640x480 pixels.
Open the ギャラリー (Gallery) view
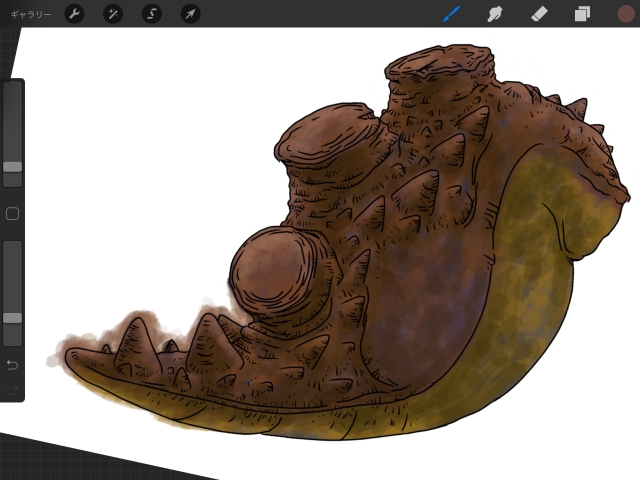(x=31, y=14)
